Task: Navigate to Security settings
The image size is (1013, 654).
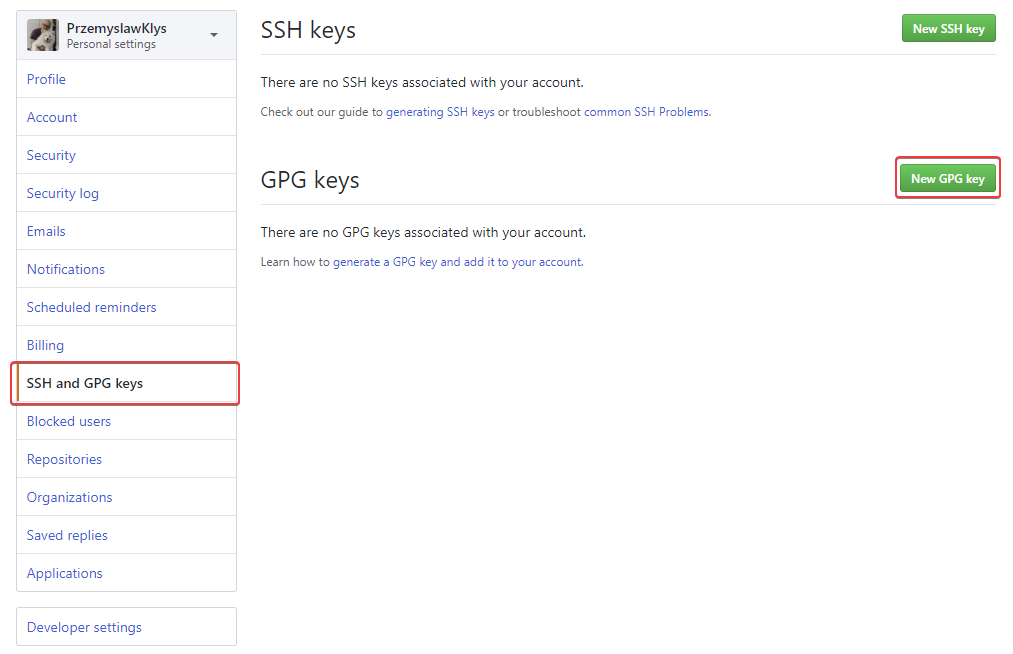Action: coord(50,154)
